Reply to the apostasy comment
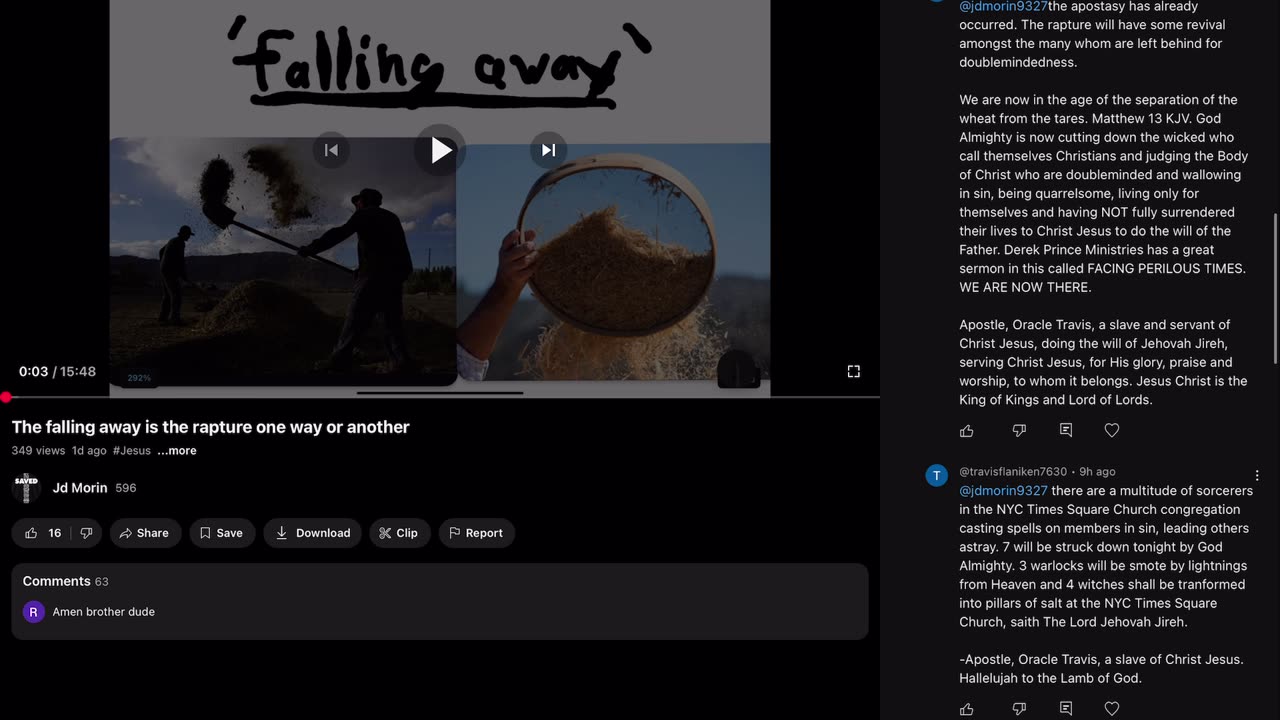 [1066, 431]
